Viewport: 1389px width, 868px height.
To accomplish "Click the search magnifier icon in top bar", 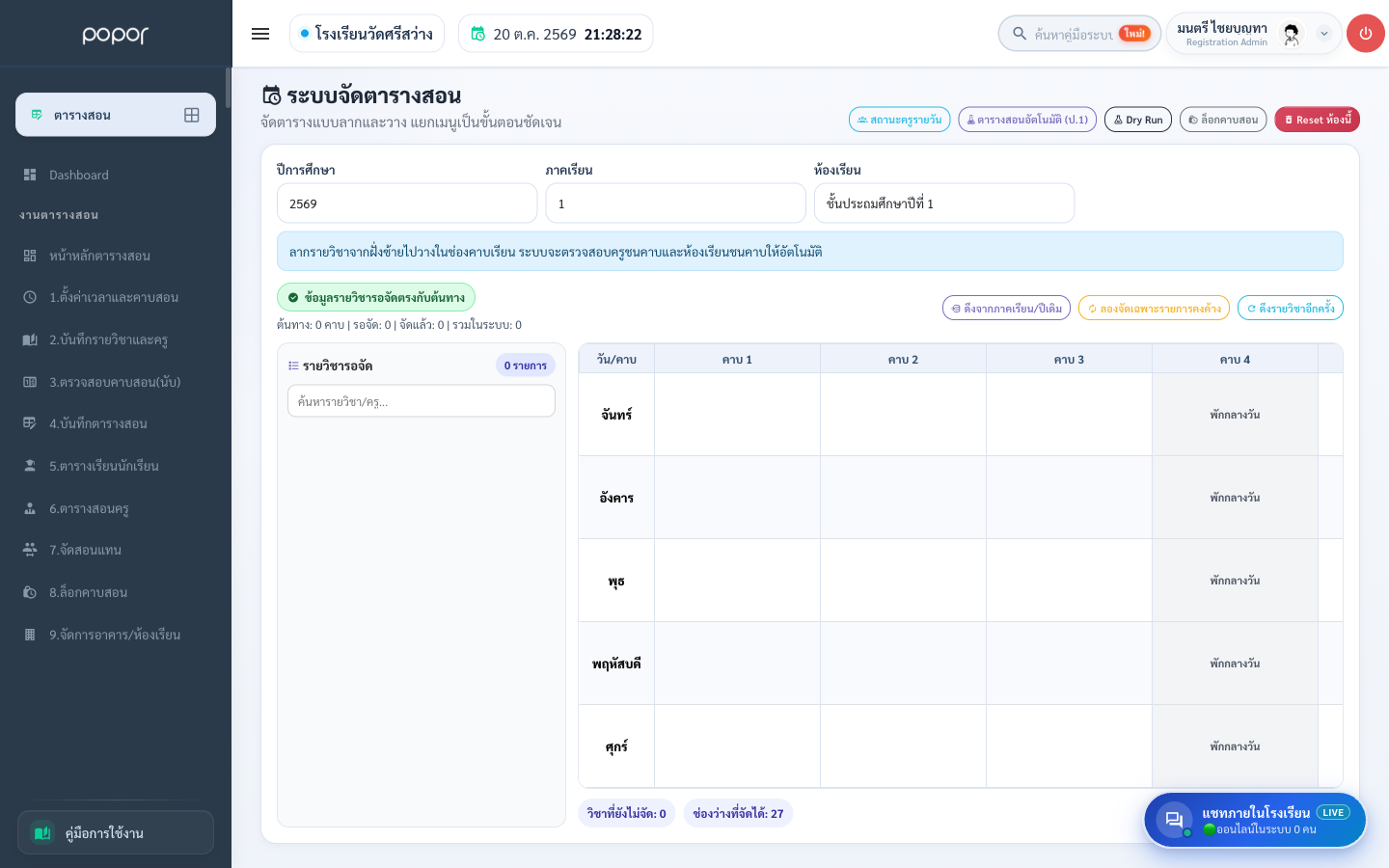I will 1020,34.
